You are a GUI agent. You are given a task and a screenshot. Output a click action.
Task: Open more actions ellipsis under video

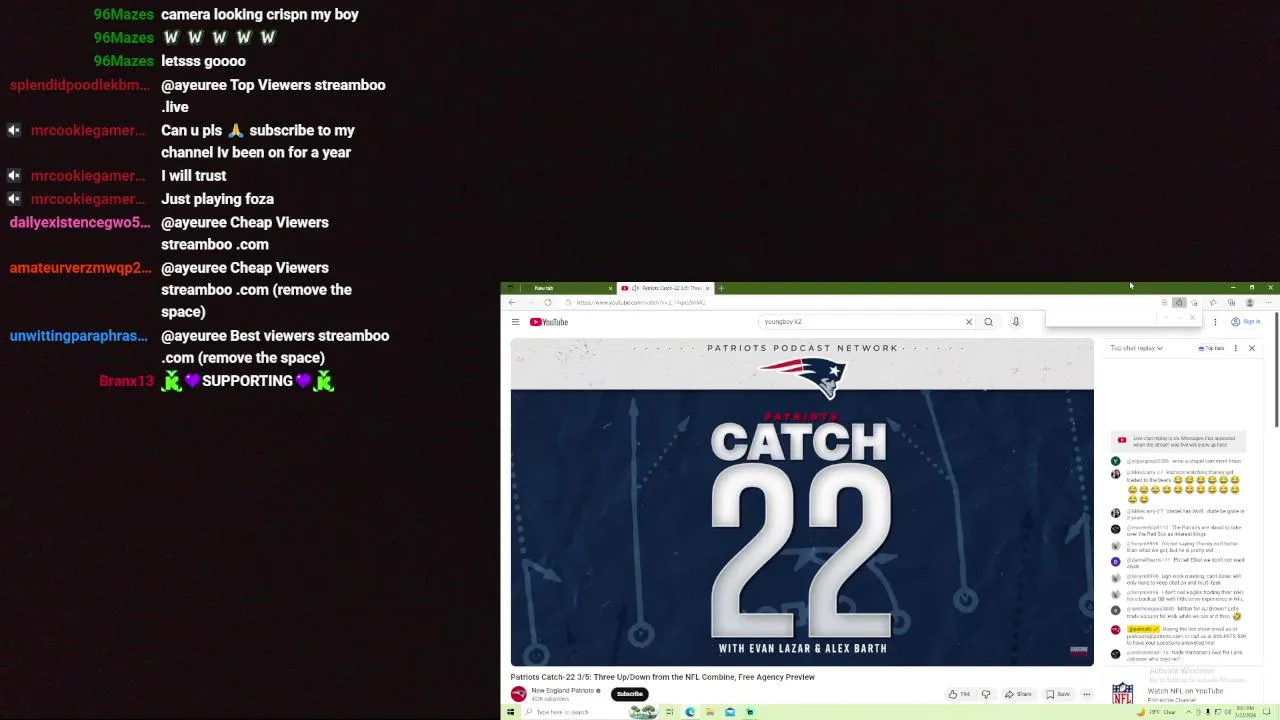(1087, 694)
